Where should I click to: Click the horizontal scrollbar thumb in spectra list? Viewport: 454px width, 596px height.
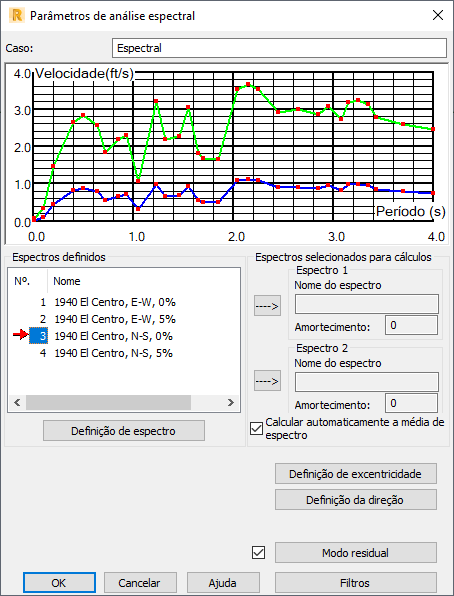pos(108,402)
